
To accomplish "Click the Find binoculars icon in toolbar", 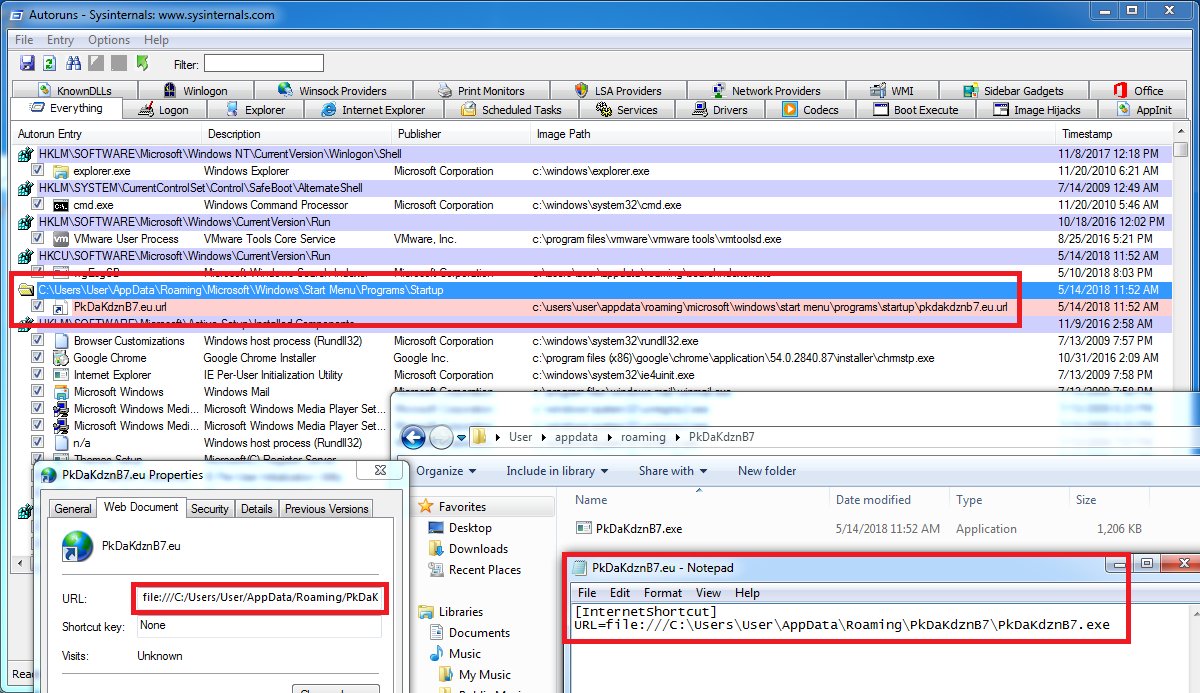I will coord(74,63).
